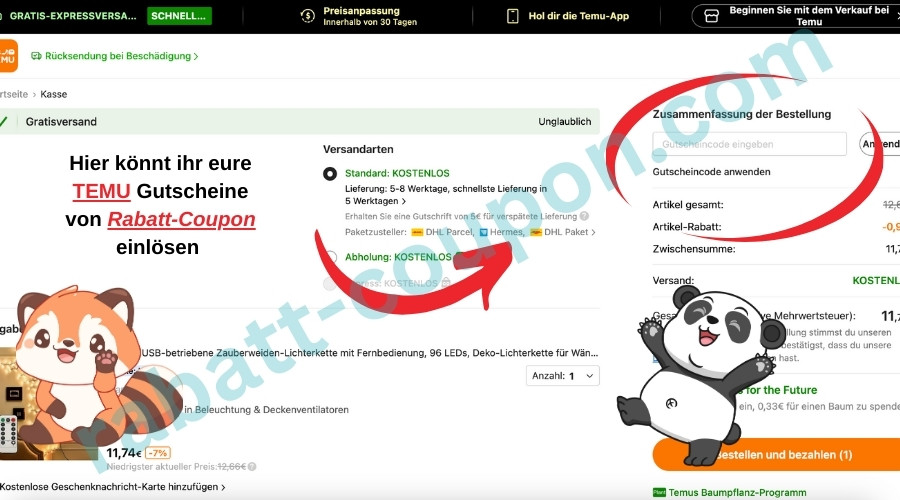Open the Rücksendung bei Beschädigung link
Image resolution: width=900 pixels, height=500 pixels.
click(120, 56)
